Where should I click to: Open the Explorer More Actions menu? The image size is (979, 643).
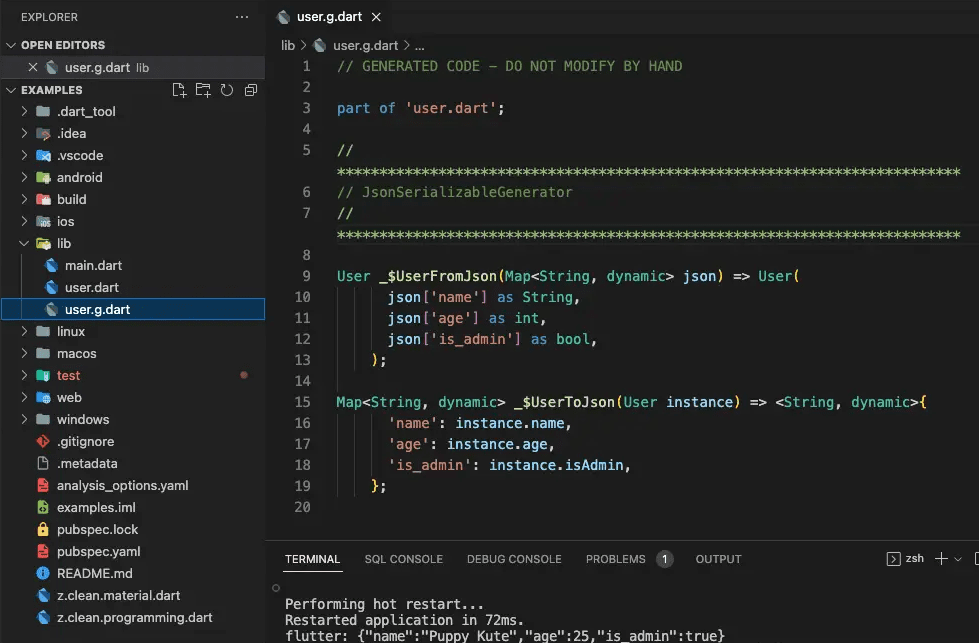[x=241, y=16]
